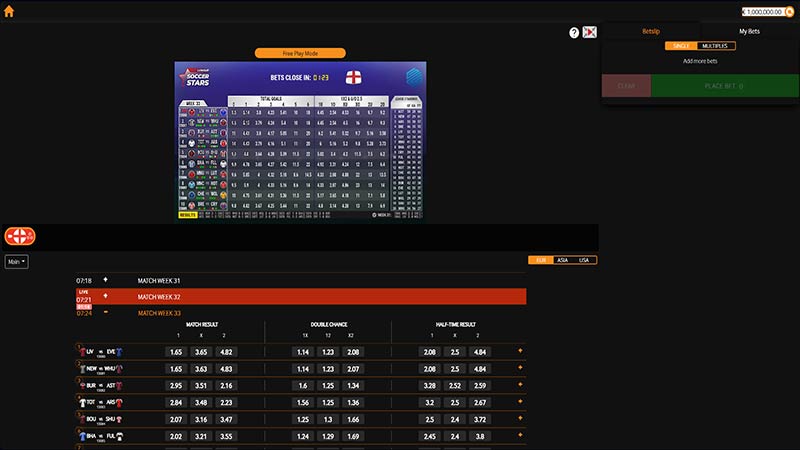Open the help question mark icon
This screenshot has height=450, width=800.
tap(574, 33)
